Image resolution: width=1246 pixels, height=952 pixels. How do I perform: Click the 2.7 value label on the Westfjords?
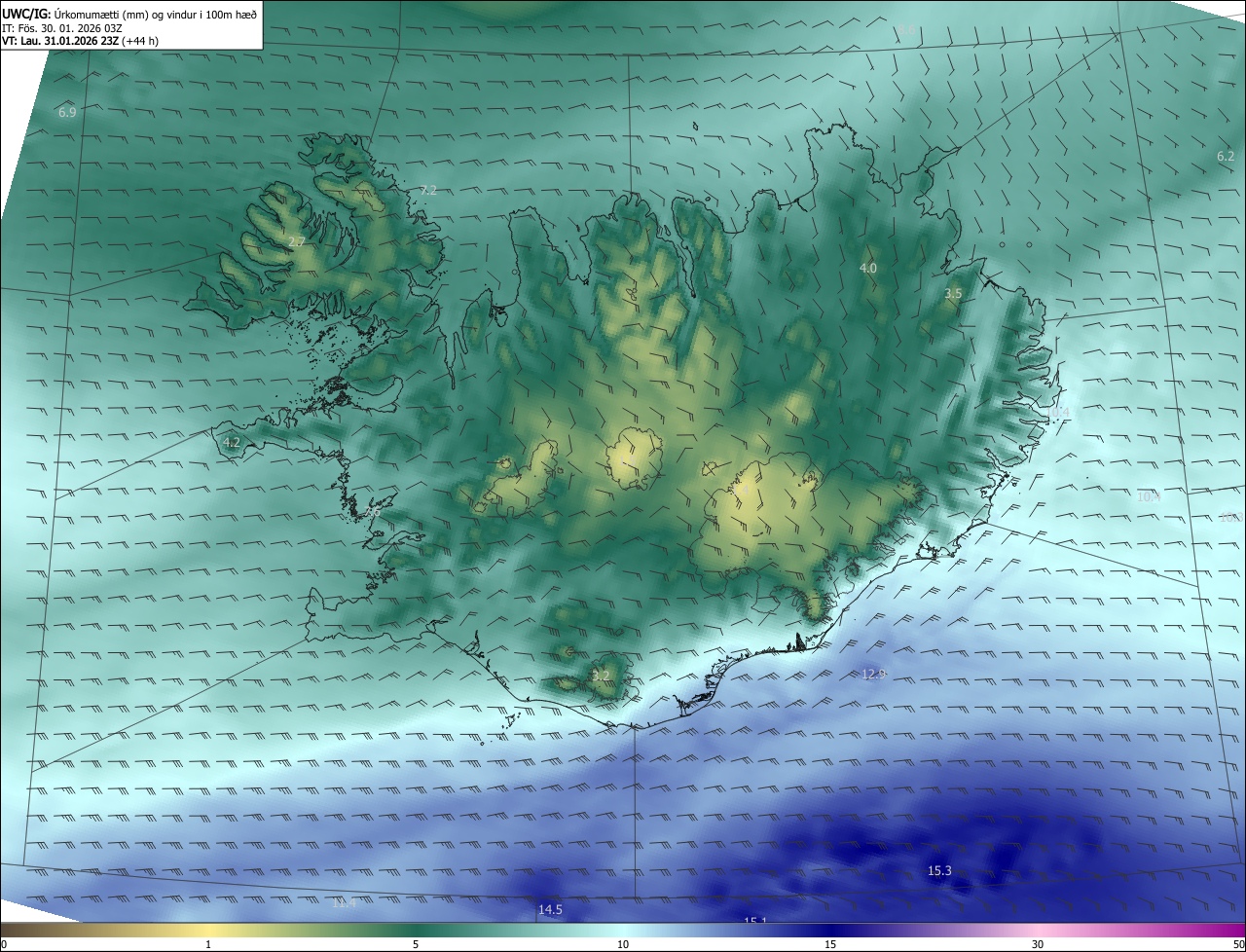[x=297, y=241]
